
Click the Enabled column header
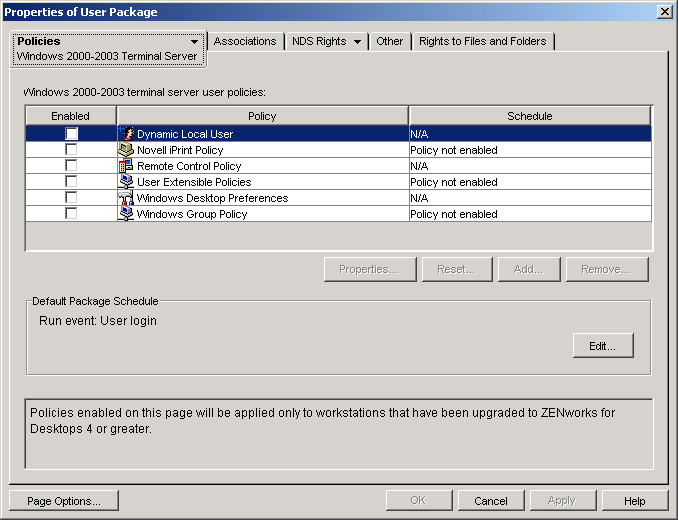pyautogui.click(x=71, y=116)
